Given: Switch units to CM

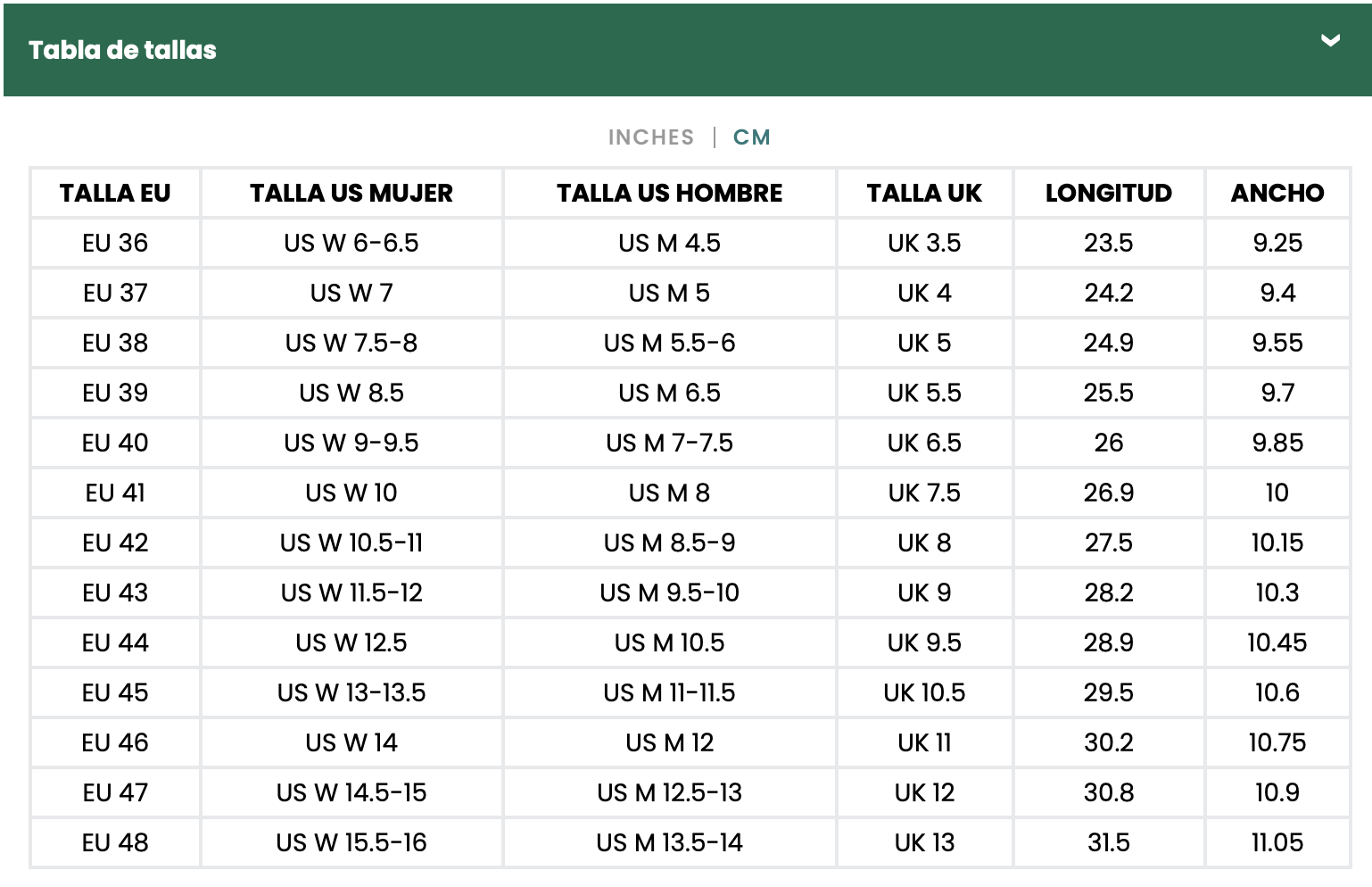Looking at the screenshot, I should pyautogui.click(x=751, y=137).
